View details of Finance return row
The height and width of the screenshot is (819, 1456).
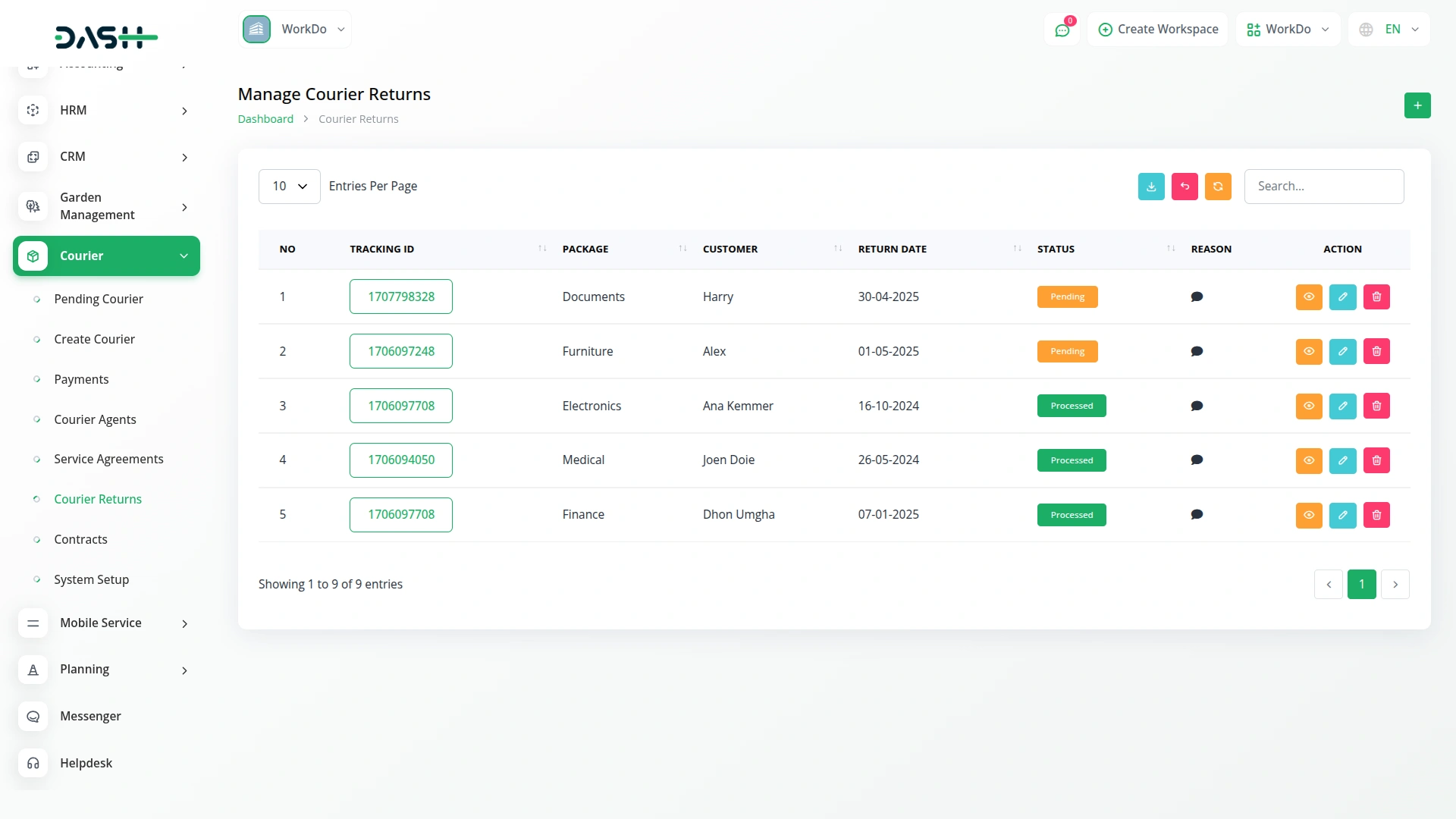click(x=1308, y=515)
